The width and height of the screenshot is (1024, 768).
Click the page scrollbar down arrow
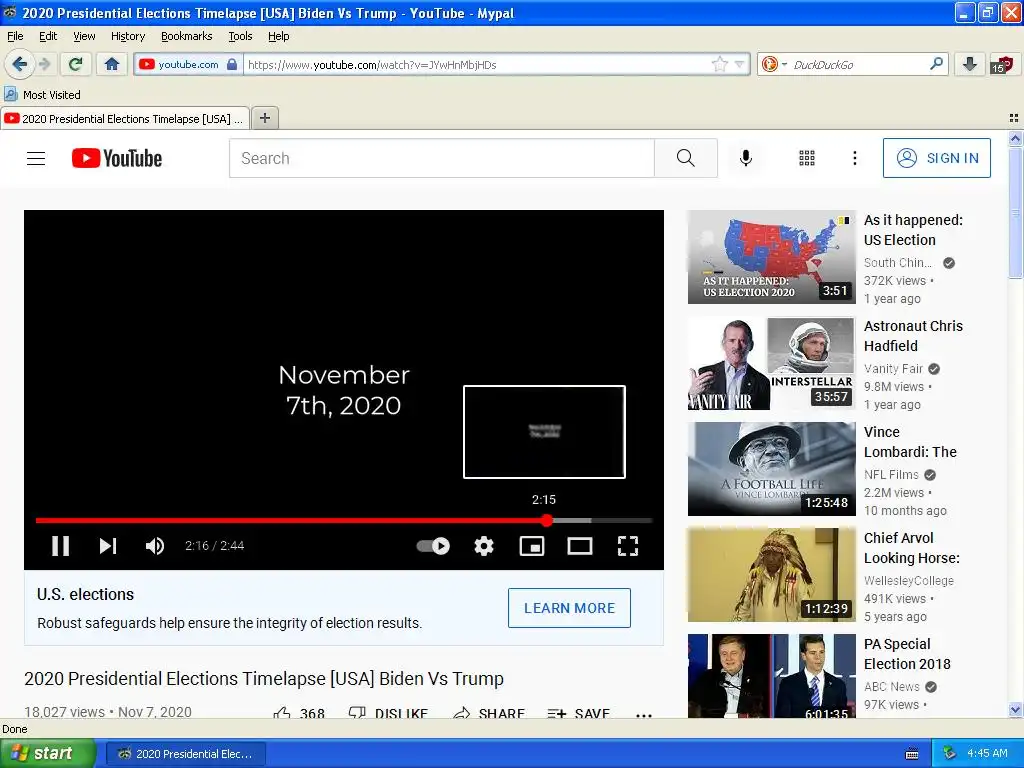click(x=1015, y=709)
